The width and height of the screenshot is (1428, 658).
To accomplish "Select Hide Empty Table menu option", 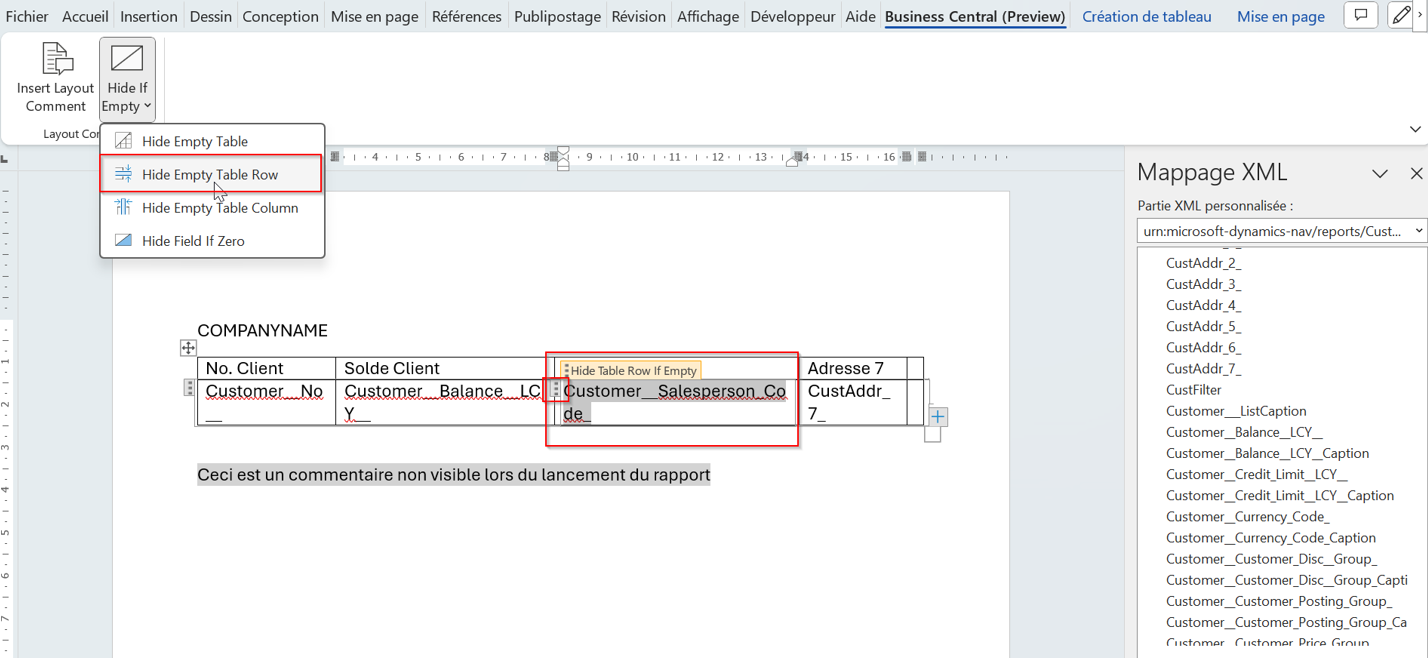I will coord(194,141).
